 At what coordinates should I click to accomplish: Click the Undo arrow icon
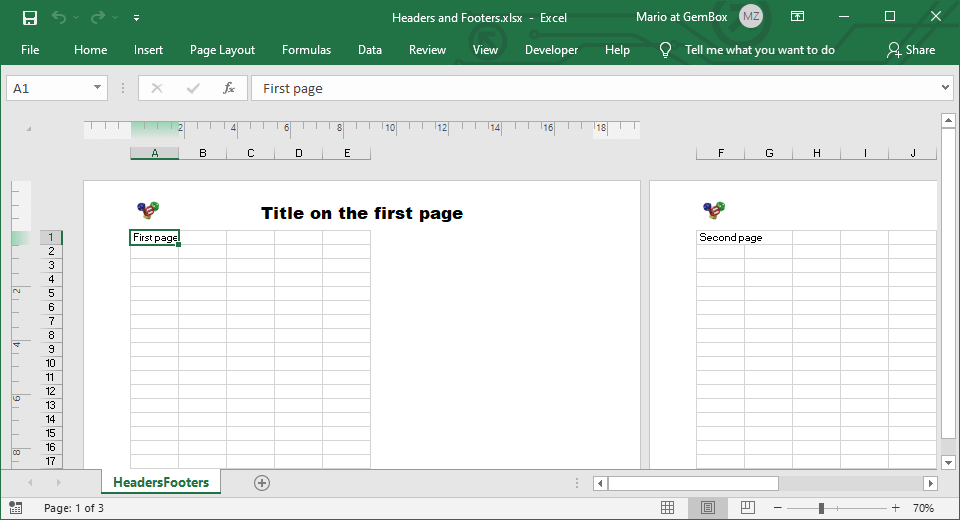[59, 17]
